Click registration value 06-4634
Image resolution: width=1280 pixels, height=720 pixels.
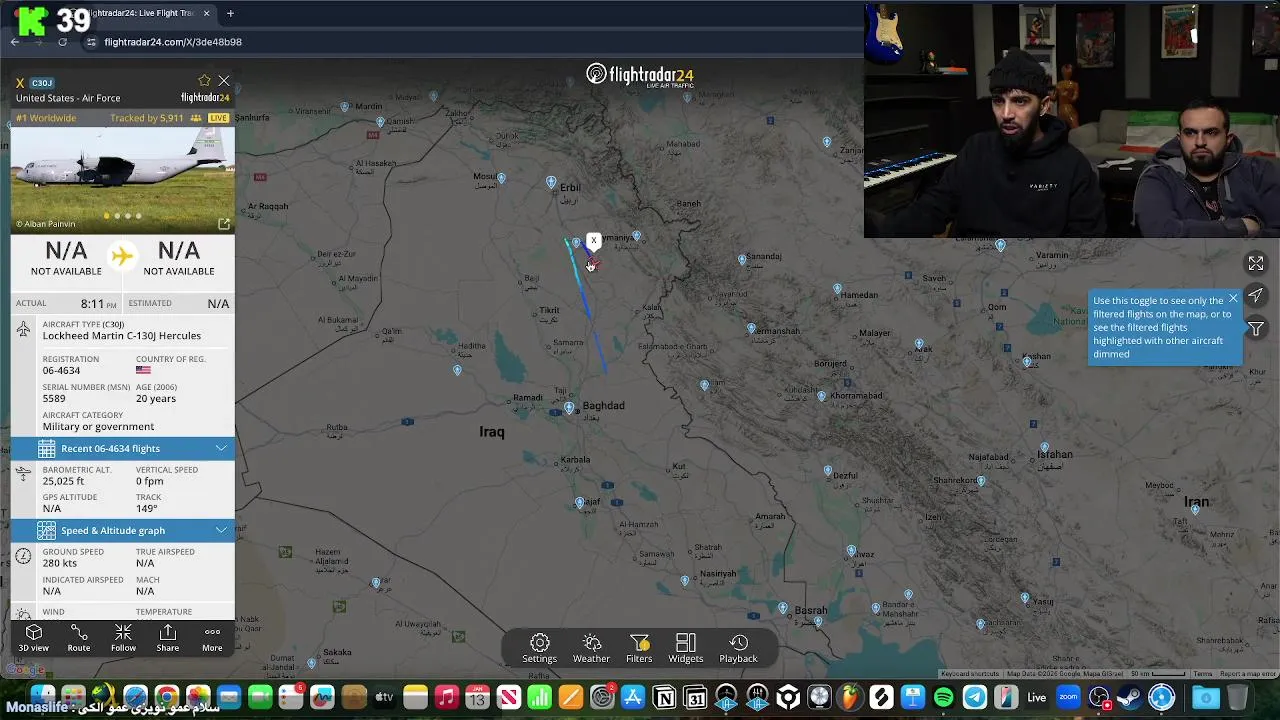pyautogui.click(x=61, y=370)
